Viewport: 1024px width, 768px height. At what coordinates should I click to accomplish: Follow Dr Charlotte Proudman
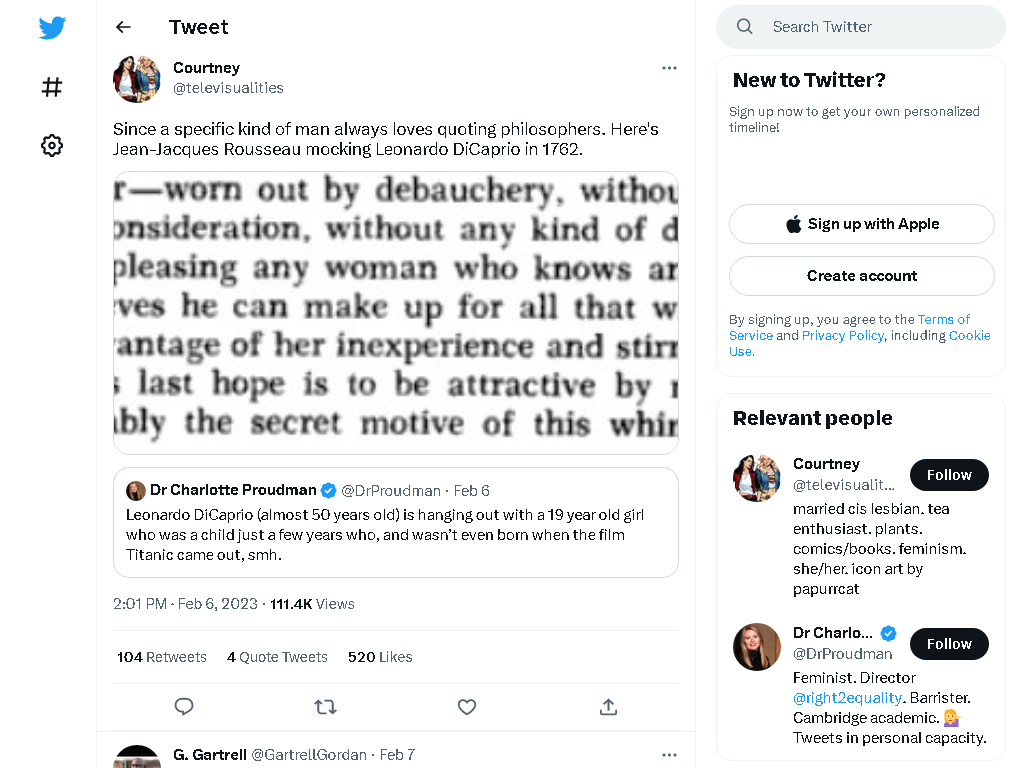(x=949, y=644)
